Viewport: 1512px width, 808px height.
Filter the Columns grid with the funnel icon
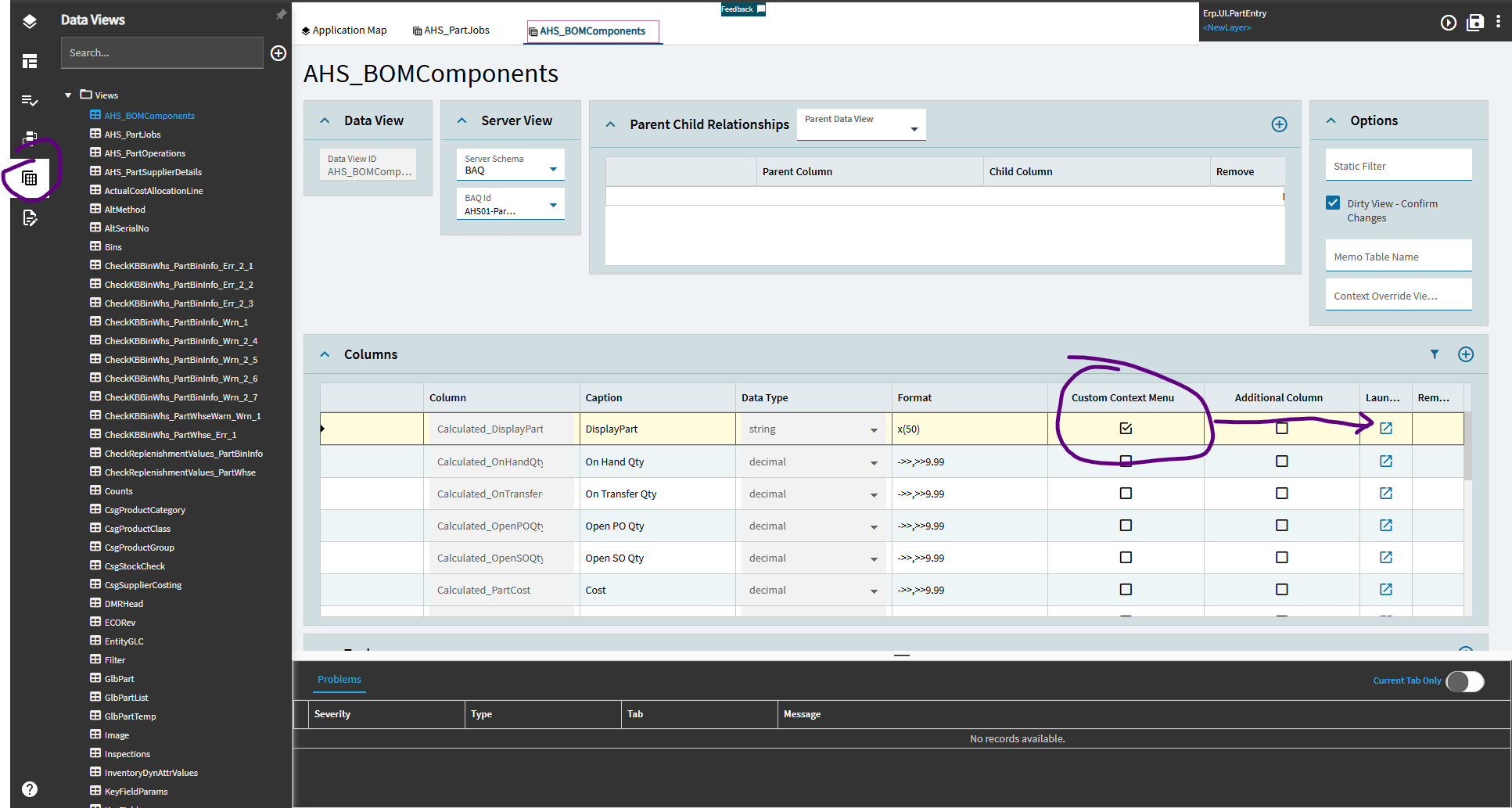1435,354
